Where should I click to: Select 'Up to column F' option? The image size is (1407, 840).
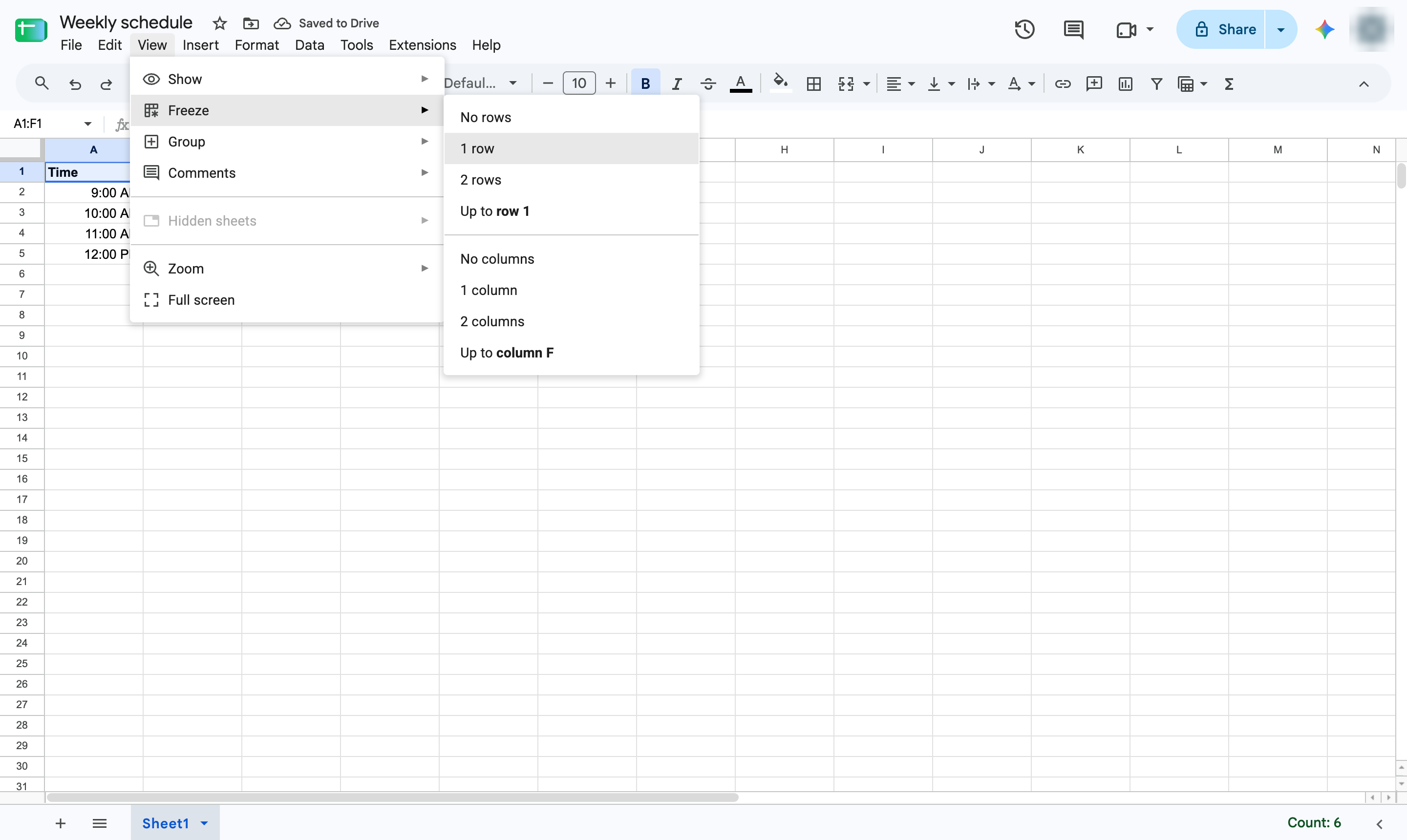(x=571, y=353)
